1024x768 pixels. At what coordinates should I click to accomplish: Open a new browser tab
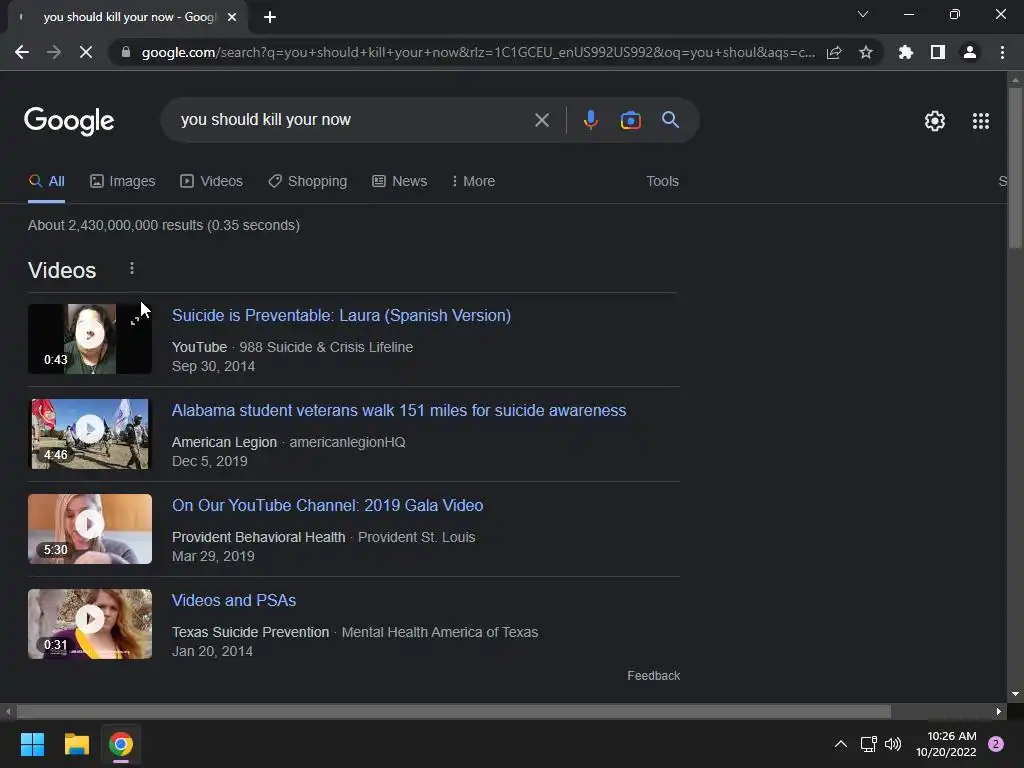(270, 18)
